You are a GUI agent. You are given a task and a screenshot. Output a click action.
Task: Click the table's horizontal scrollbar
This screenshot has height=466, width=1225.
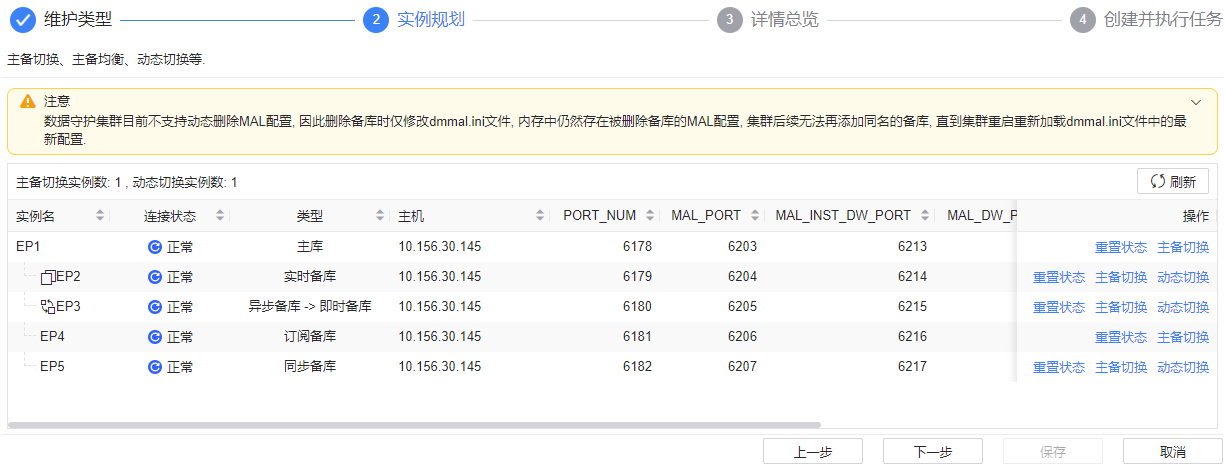[x=414, y=425]
